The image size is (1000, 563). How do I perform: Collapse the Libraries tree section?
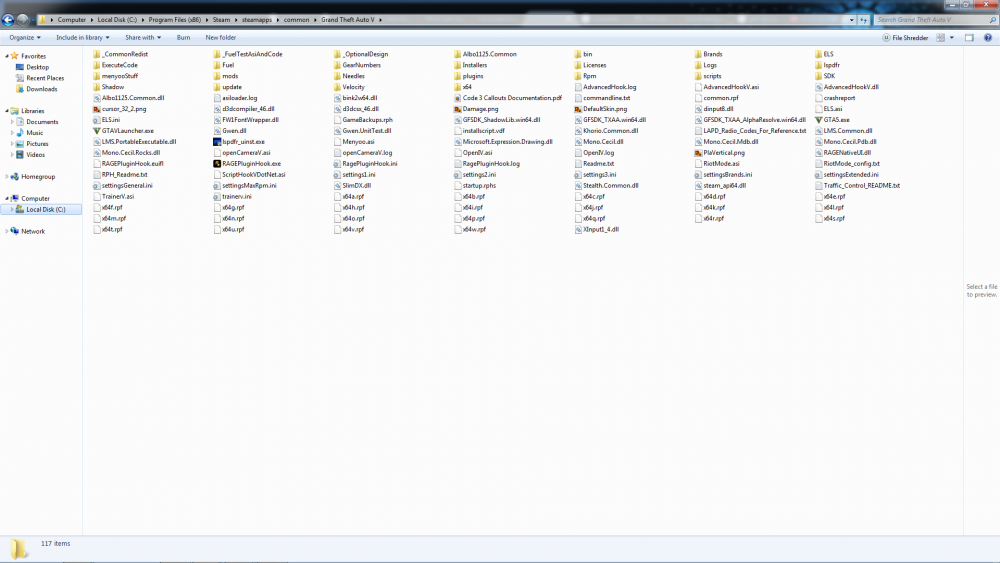point(7,111)
